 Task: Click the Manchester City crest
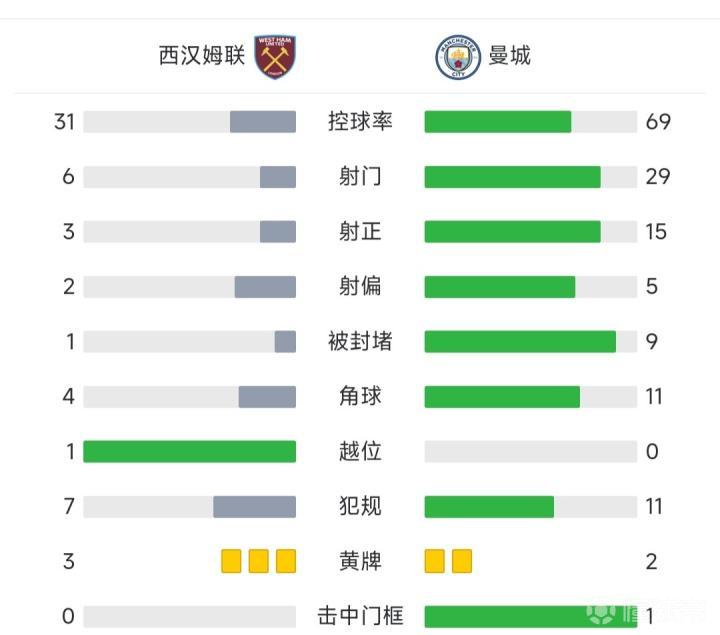coord(458,57)
